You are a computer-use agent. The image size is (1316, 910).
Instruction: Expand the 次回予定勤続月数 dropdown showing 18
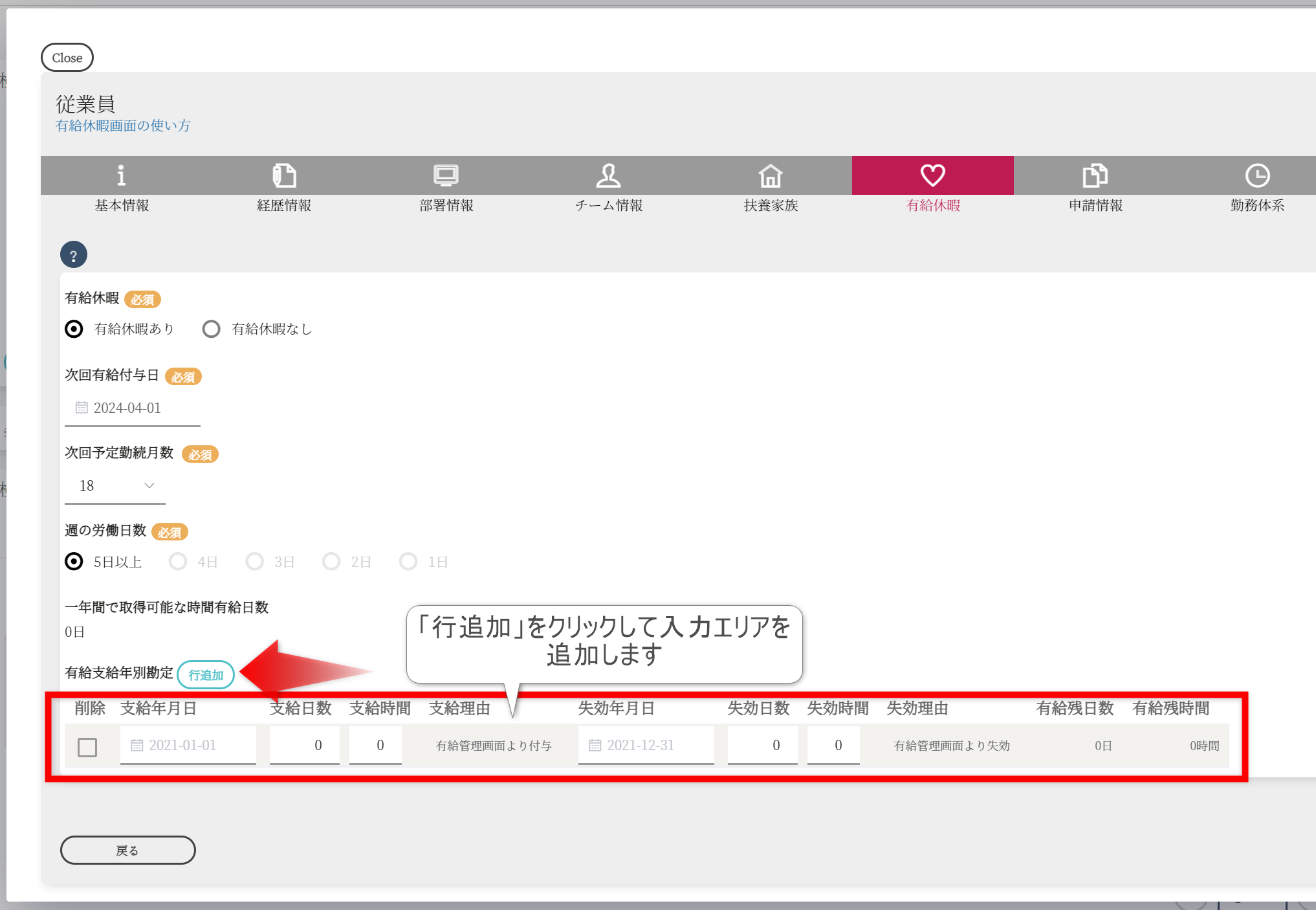pos(115,485)
